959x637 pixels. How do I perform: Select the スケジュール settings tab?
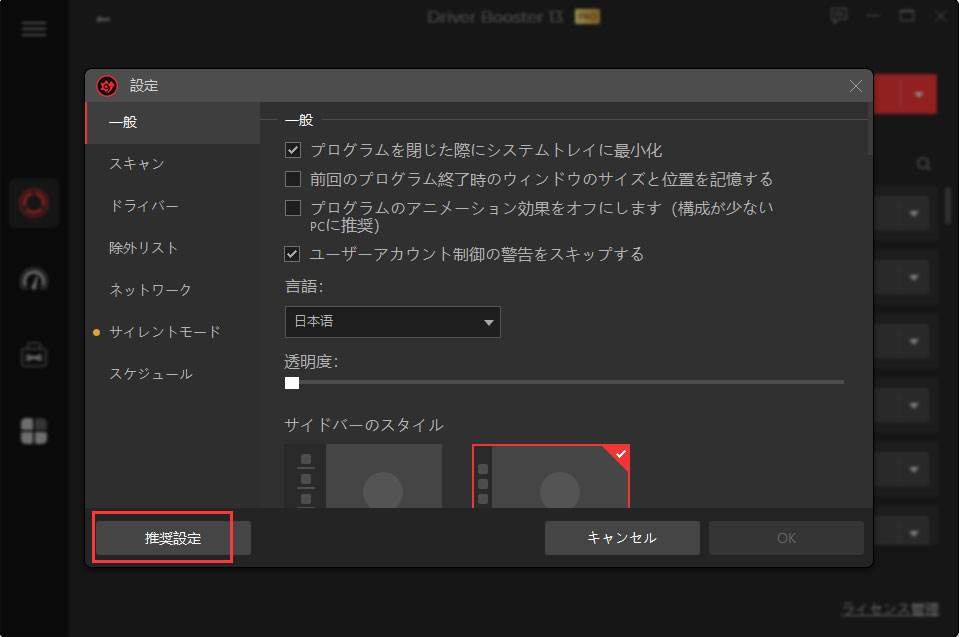point(173,374)
